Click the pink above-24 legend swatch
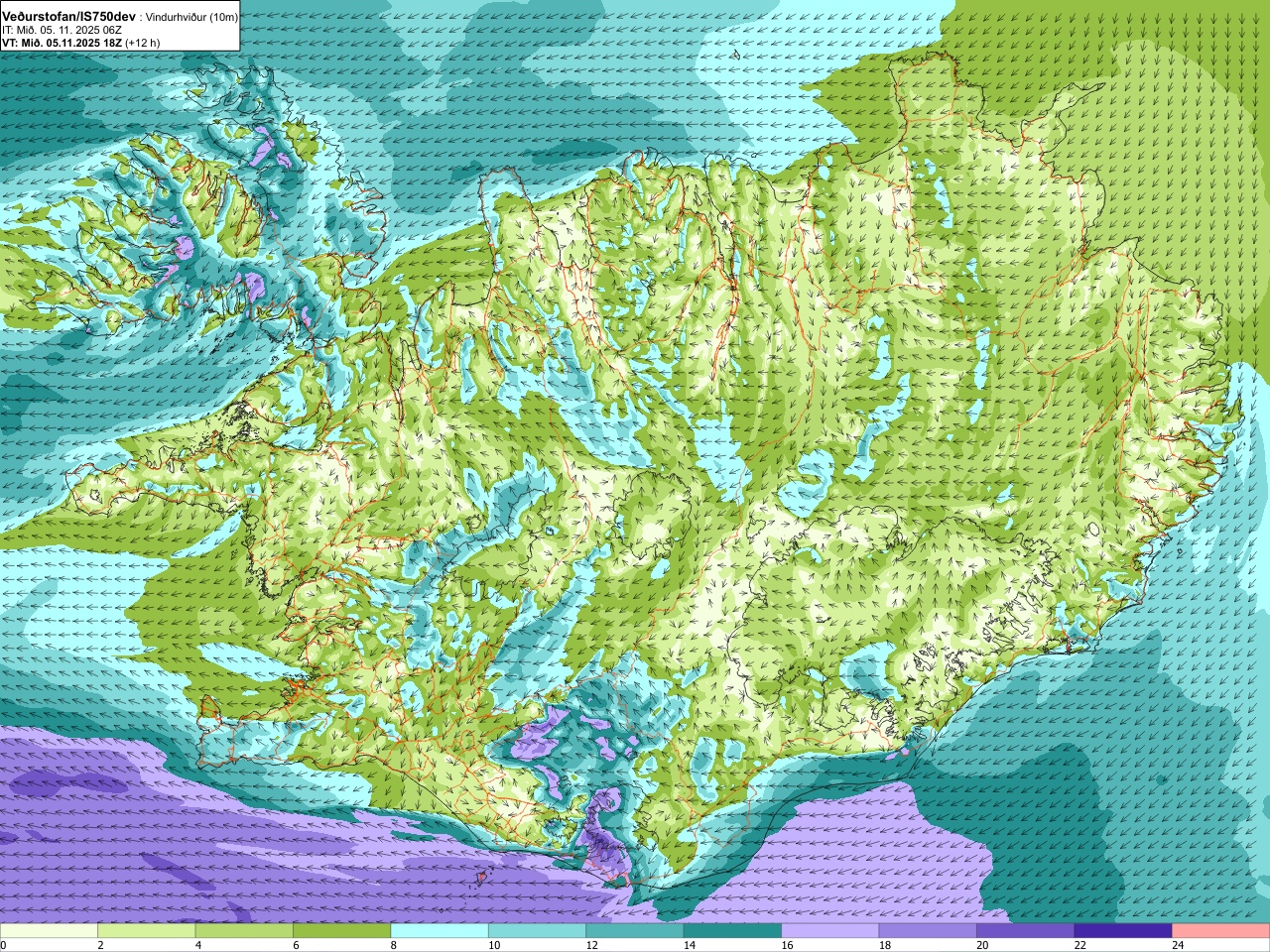The height and width of the screenshot is (952, 1270). pyautogui.click(x=1221, y=931)
